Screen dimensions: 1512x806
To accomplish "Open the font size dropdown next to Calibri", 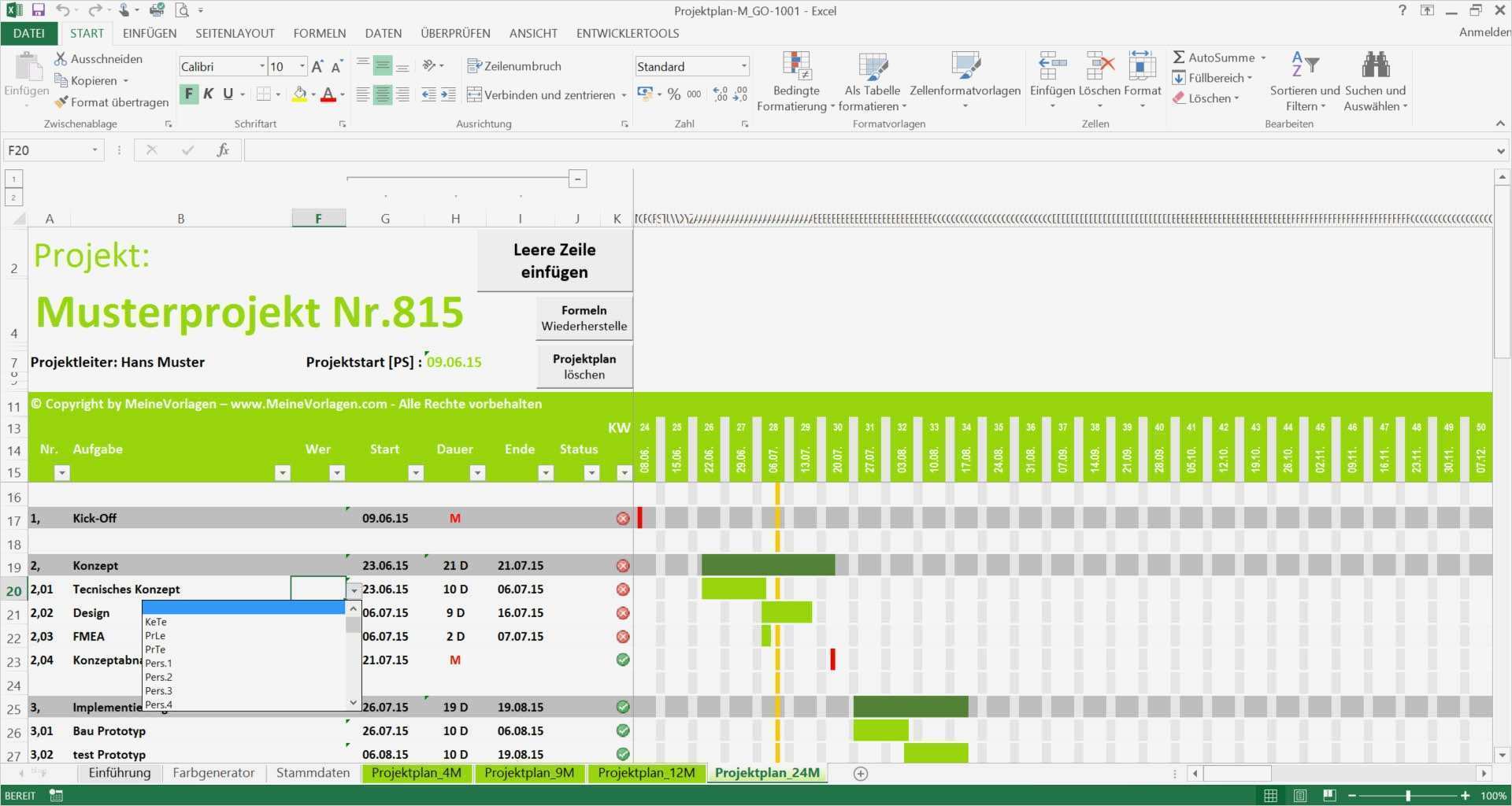I will (x=300, y=66).
